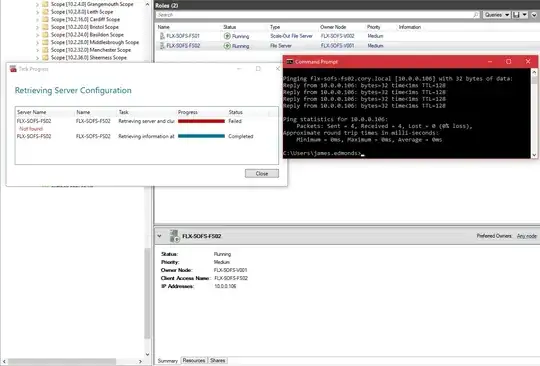Click the 'Retrieving Server Configuration' heading

click(73, 90)
